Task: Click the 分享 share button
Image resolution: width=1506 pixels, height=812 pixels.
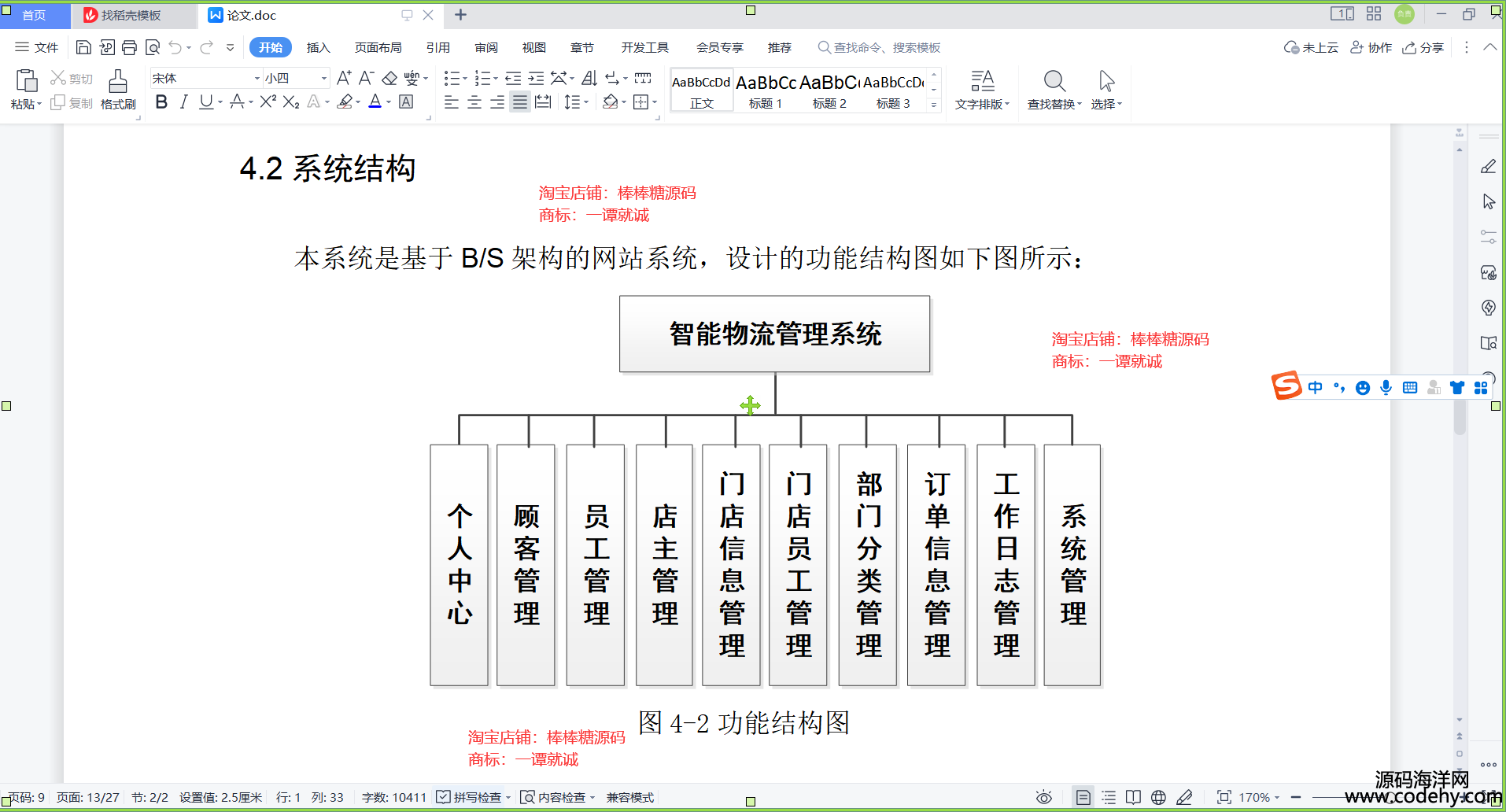Action: pyautogui.click(x=1423, y=47)
